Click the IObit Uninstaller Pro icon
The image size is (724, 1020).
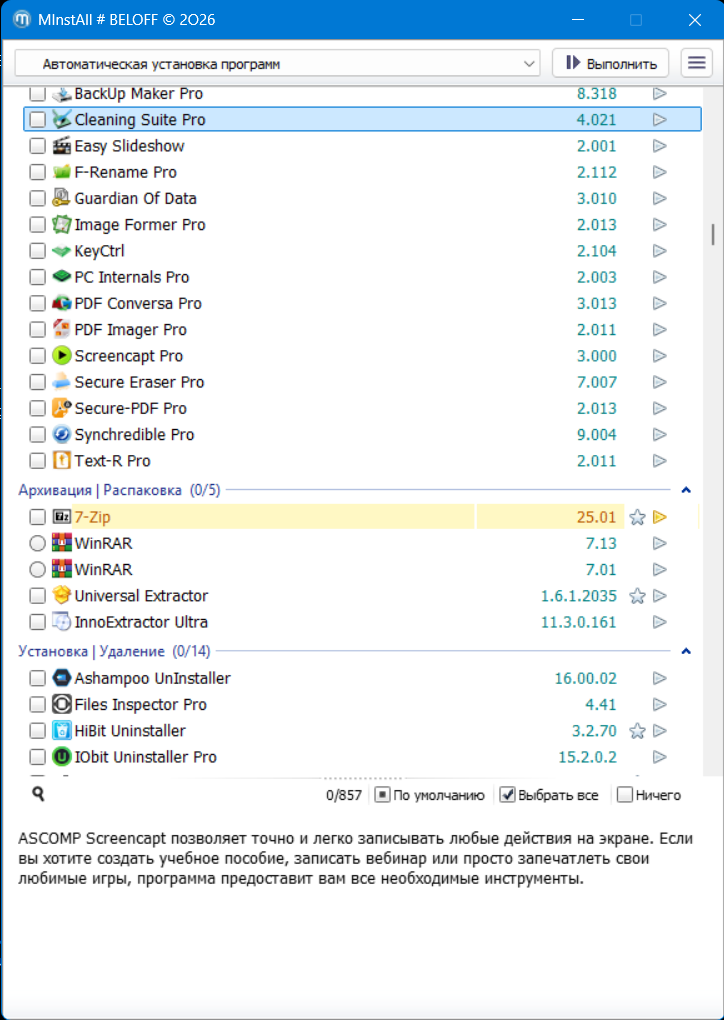point(61,757)
